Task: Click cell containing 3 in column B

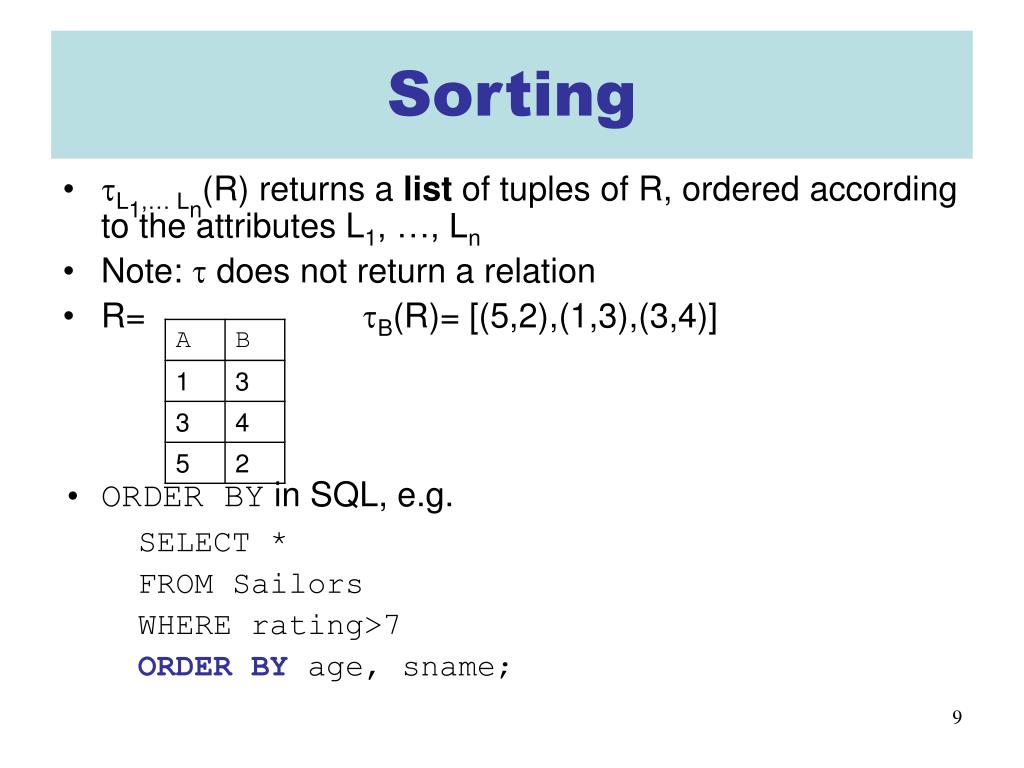Action: tap(255, 381)
